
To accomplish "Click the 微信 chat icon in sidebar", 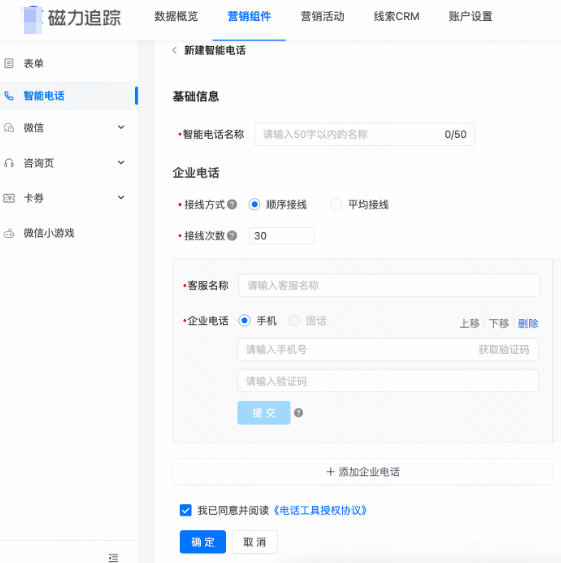I will click(x=9, y=127).
